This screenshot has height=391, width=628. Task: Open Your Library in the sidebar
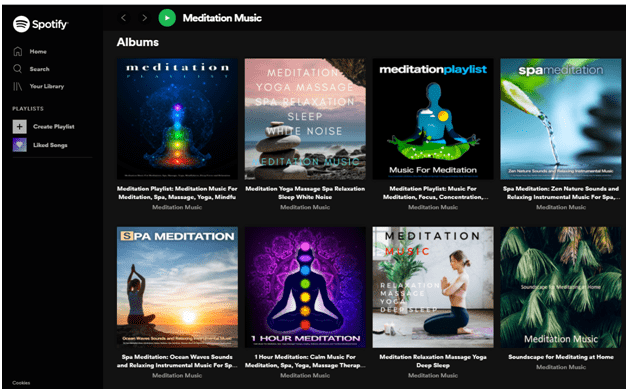point(46,86)
